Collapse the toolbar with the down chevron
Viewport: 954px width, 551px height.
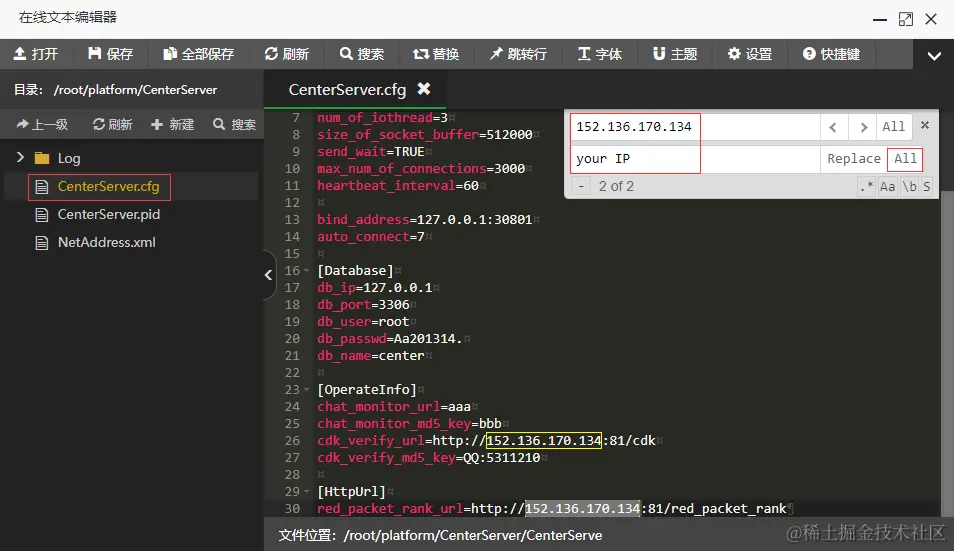point(934,56)
